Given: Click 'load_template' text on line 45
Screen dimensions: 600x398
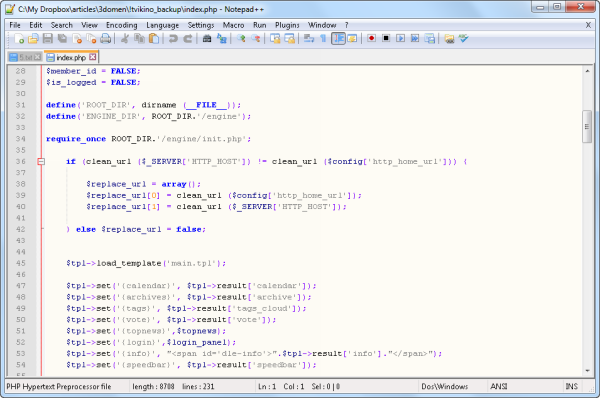Looking at the screenshot, I should tap(129, 263).
